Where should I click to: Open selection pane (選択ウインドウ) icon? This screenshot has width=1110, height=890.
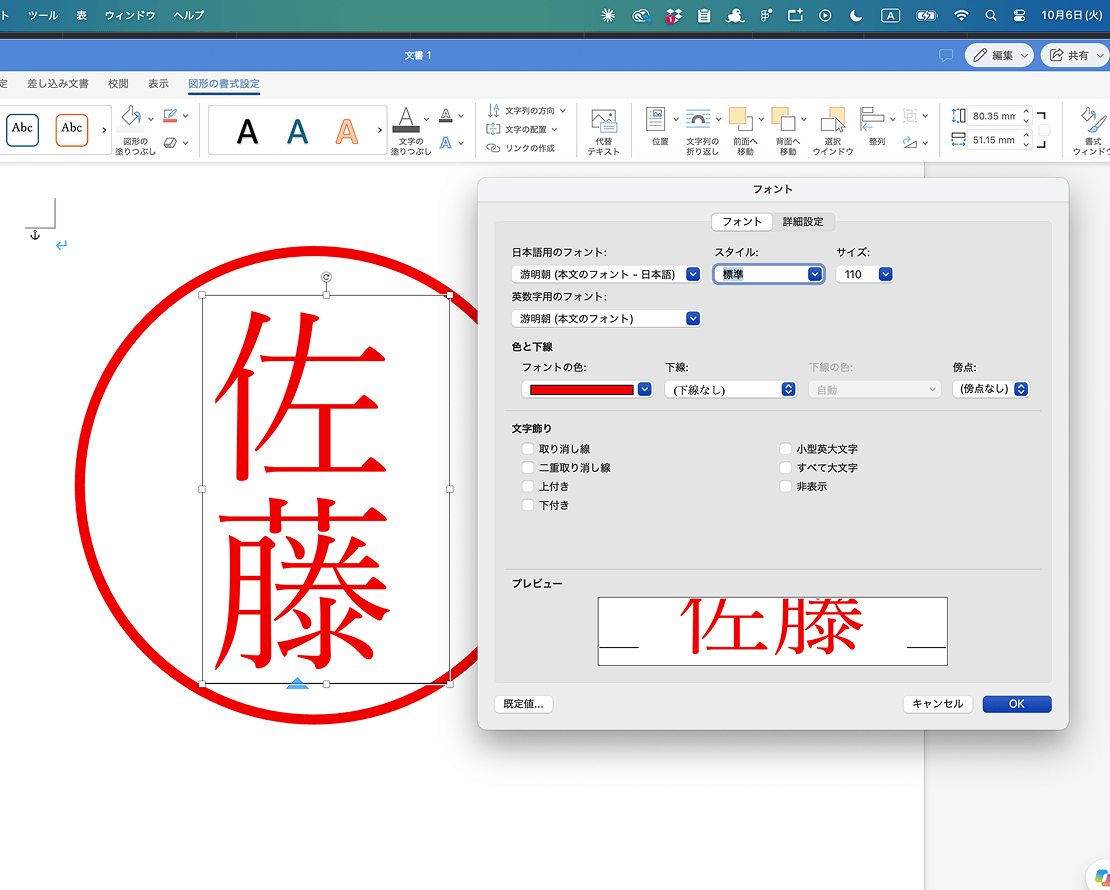pos(832,120)
